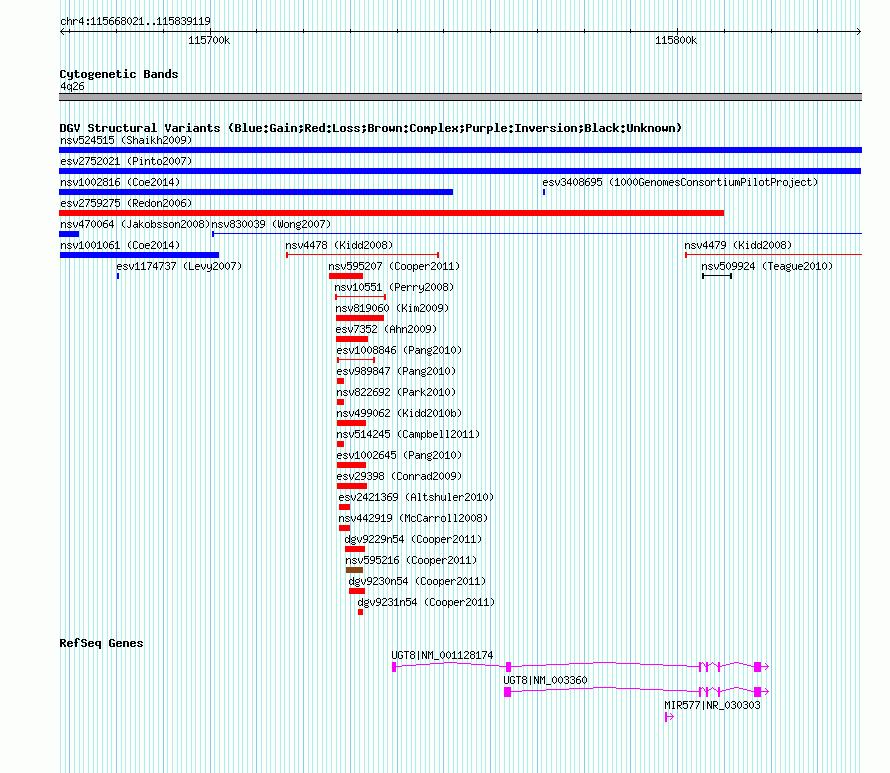Click the nsv470064 (Jakobsson2008) label

point(135,224)
